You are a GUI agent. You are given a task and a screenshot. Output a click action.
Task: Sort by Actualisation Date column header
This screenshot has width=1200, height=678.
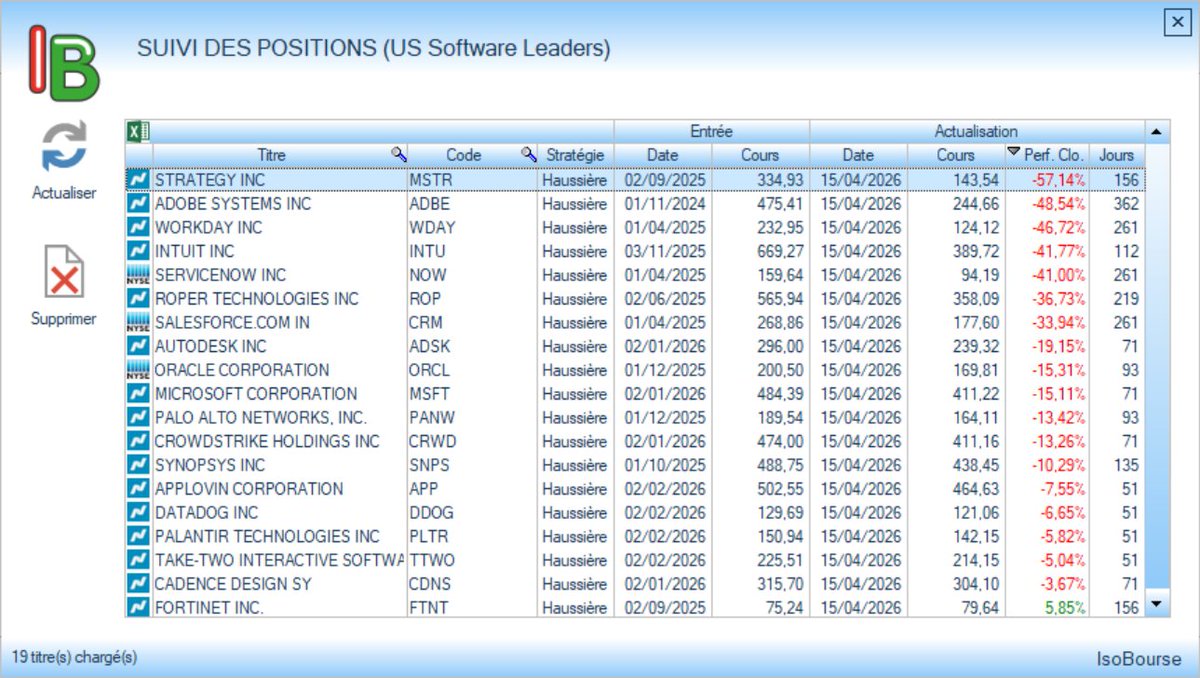[858, 155]
